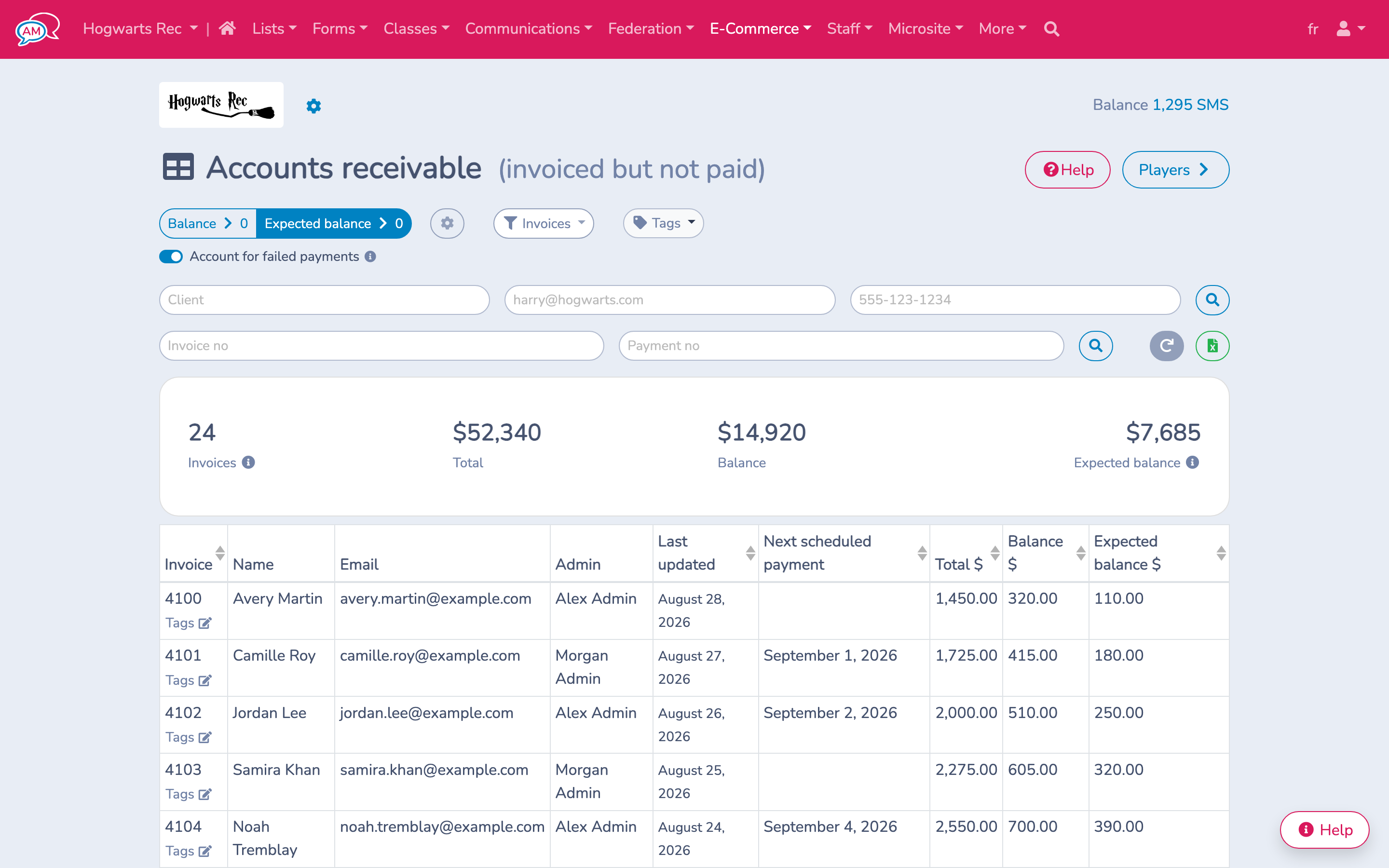
Task: Open the Invoices filter dropdown
Action: [x=544, y=223]
